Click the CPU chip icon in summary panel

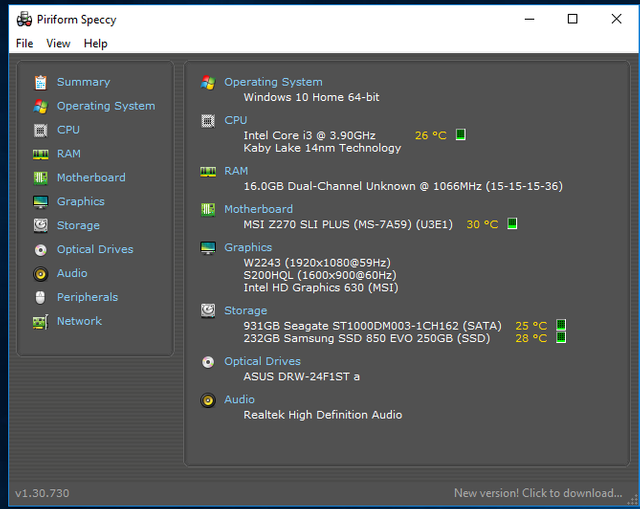(x=208, y=121)
